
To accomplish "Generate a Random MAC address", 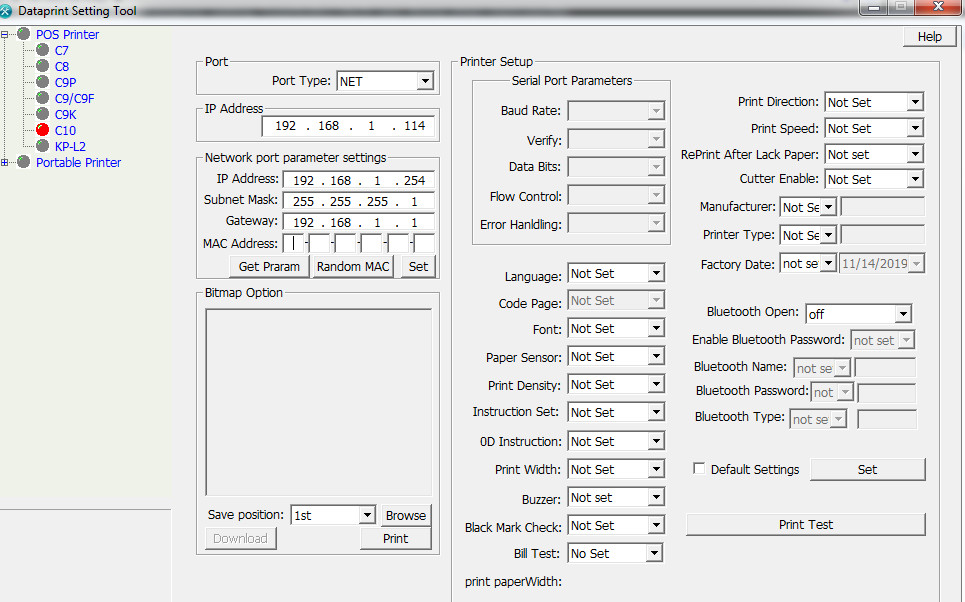I will [353, 267].
